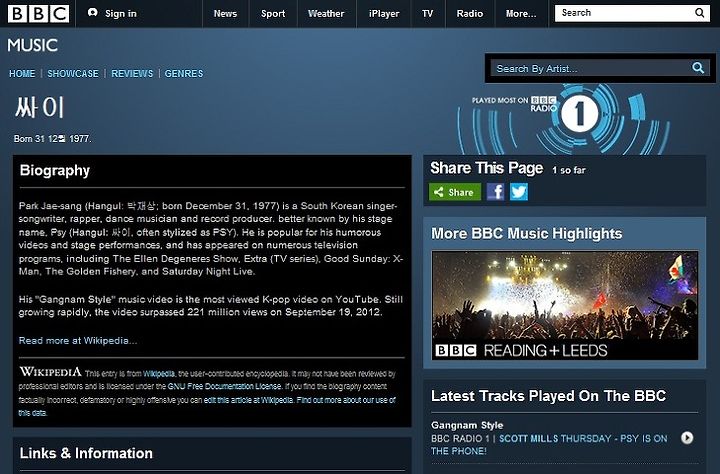Click the BBC logo
Image resolution: width=720 pixels, height=474 pixels.
[x=38, y=13]
